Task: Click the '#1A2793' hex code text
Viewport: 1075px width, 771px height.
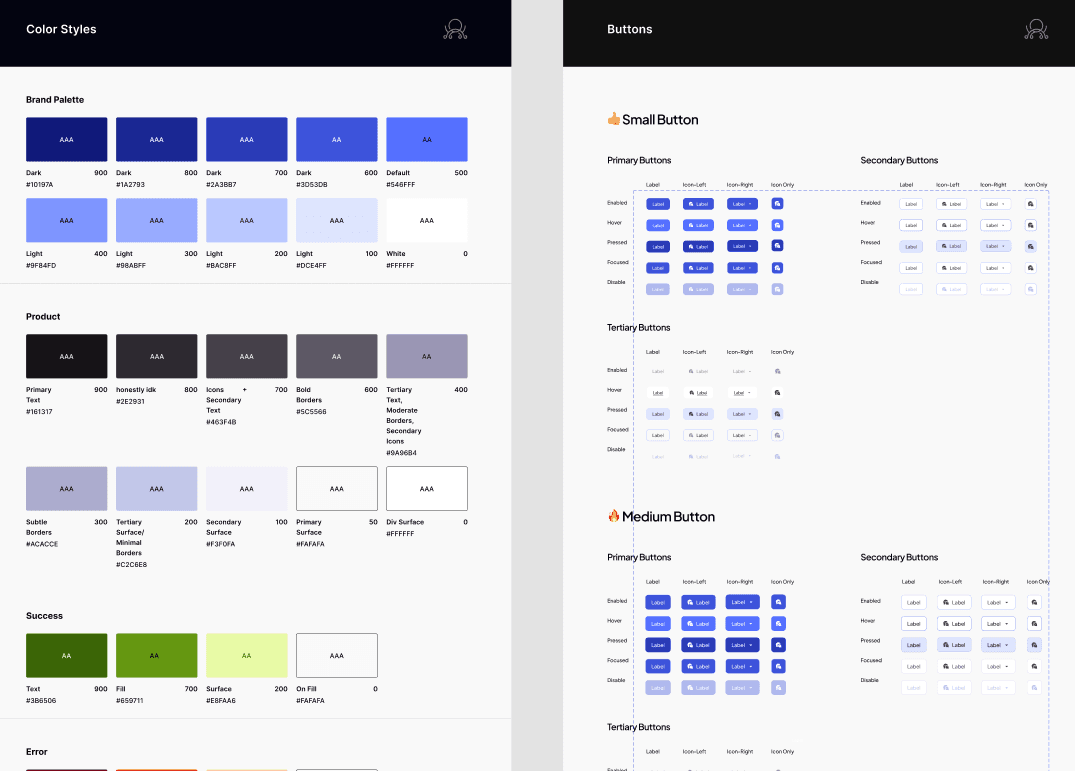Action: point(130,184)
